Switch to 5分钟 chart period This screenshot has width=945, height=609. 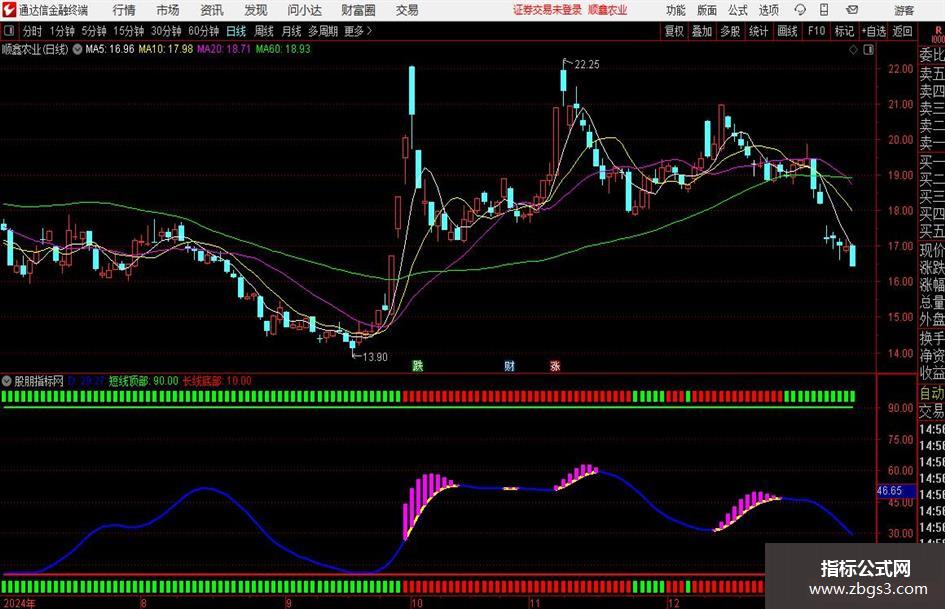point(94,31)
